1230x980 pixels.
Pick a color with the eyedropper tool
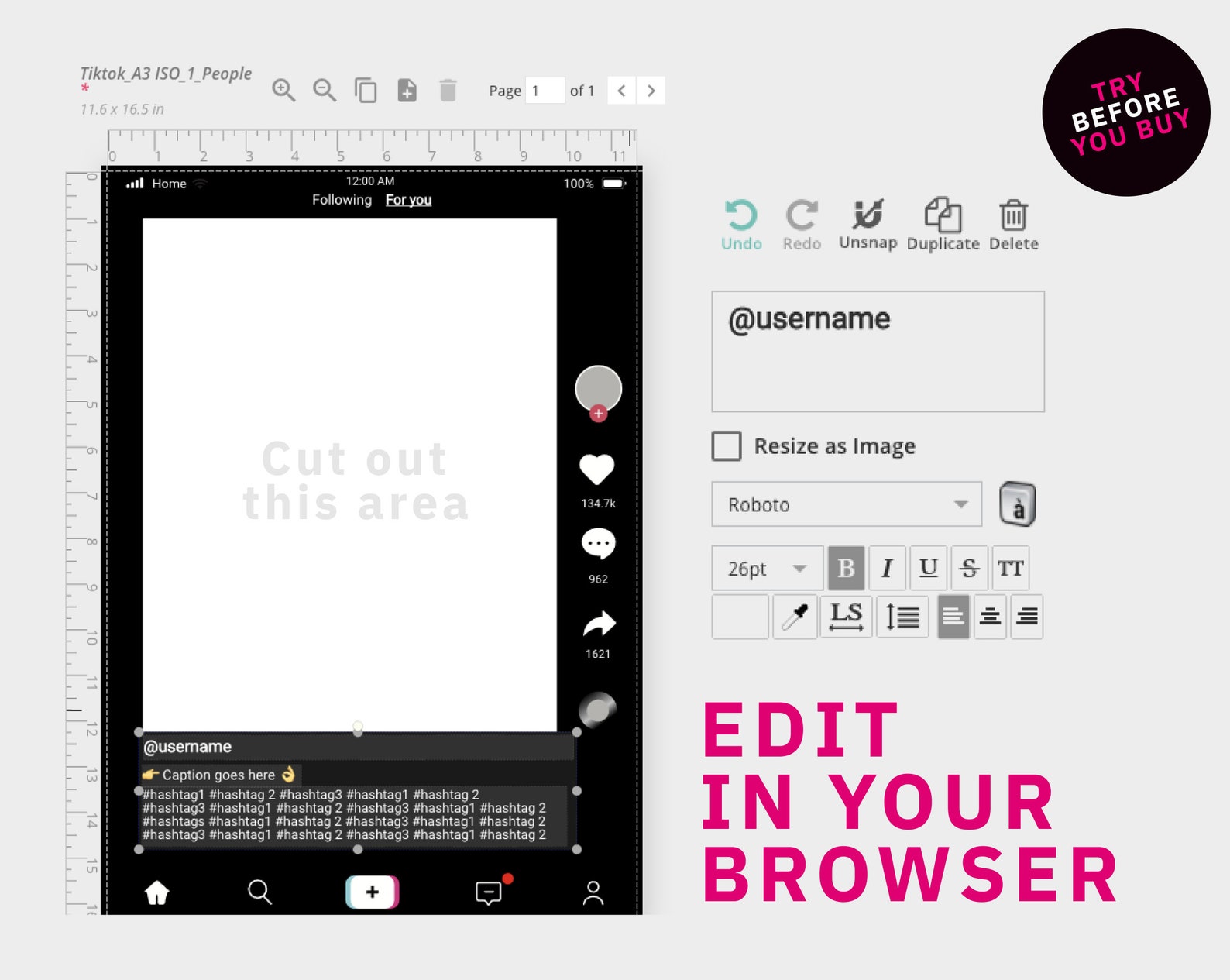pos(795,617)
